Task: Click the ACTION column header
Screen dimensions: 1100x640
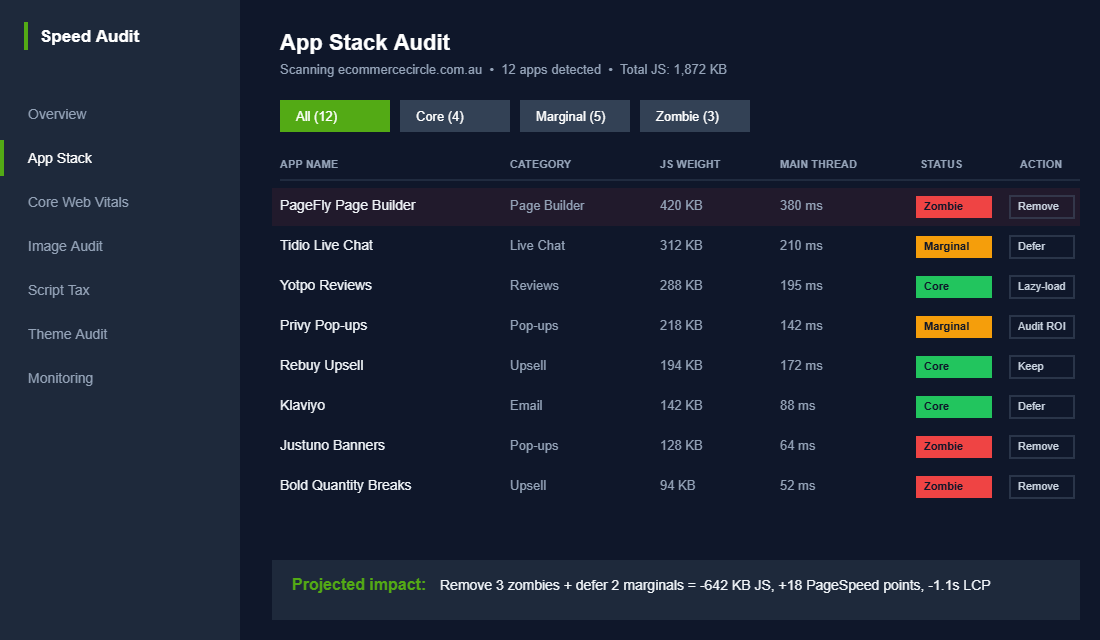Action: tap(1040, 164)
